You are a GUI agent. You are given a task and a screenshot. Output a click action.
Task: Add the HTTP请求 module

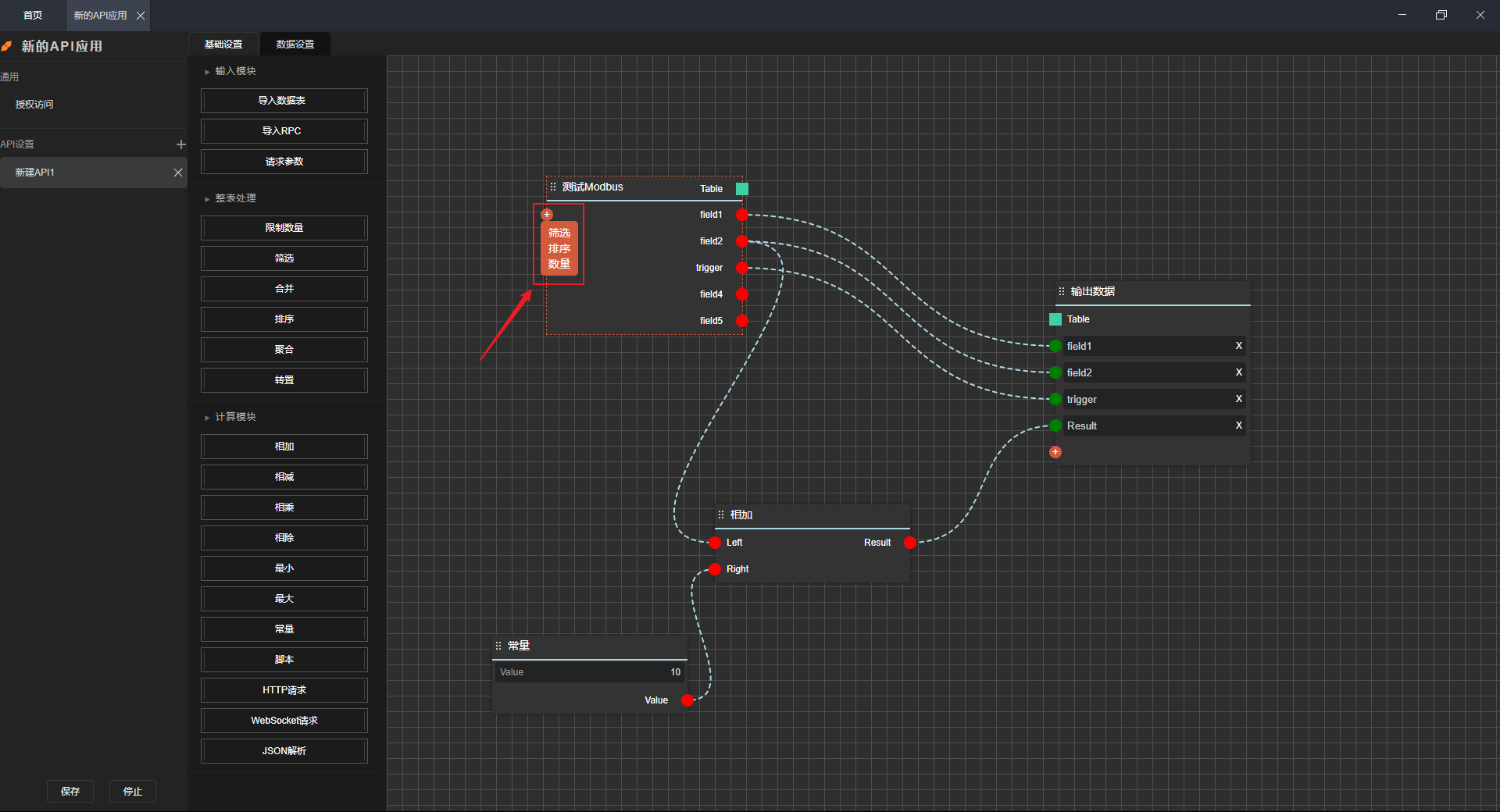click(284, 690)
